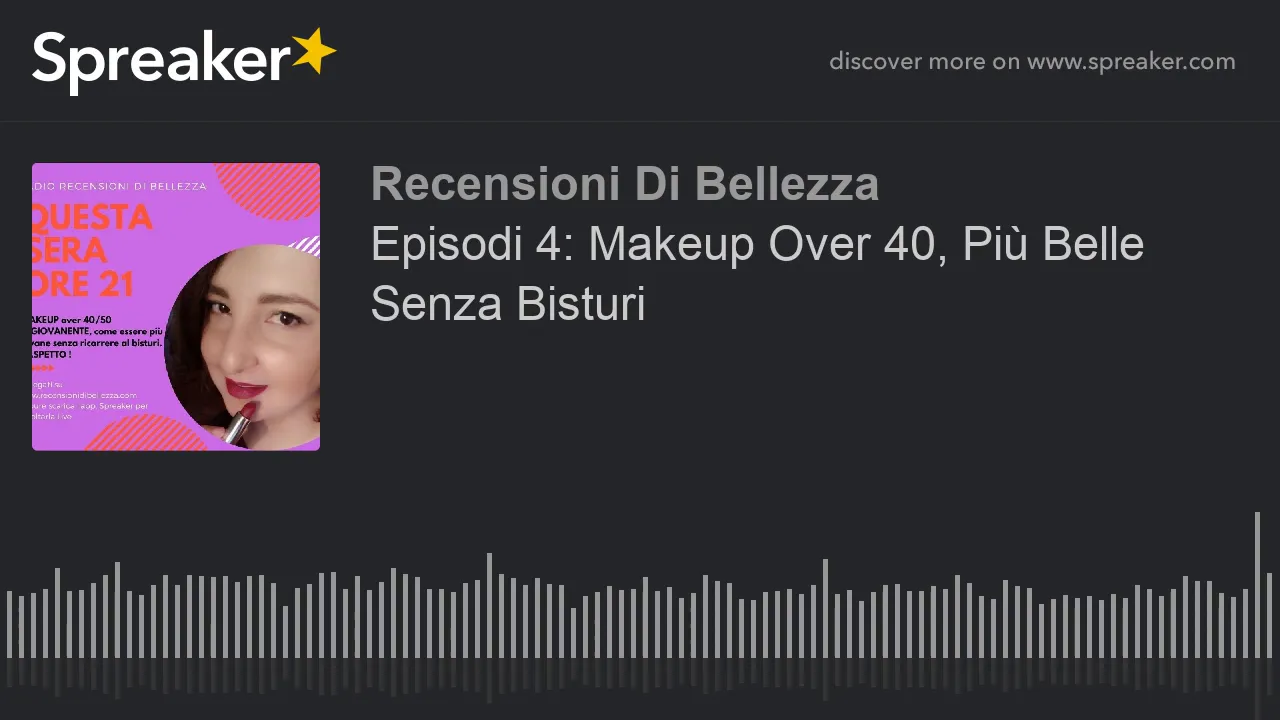1280x720 pixels.
Task: Click the orange arrow row on cover
Action: coord(43,368)
